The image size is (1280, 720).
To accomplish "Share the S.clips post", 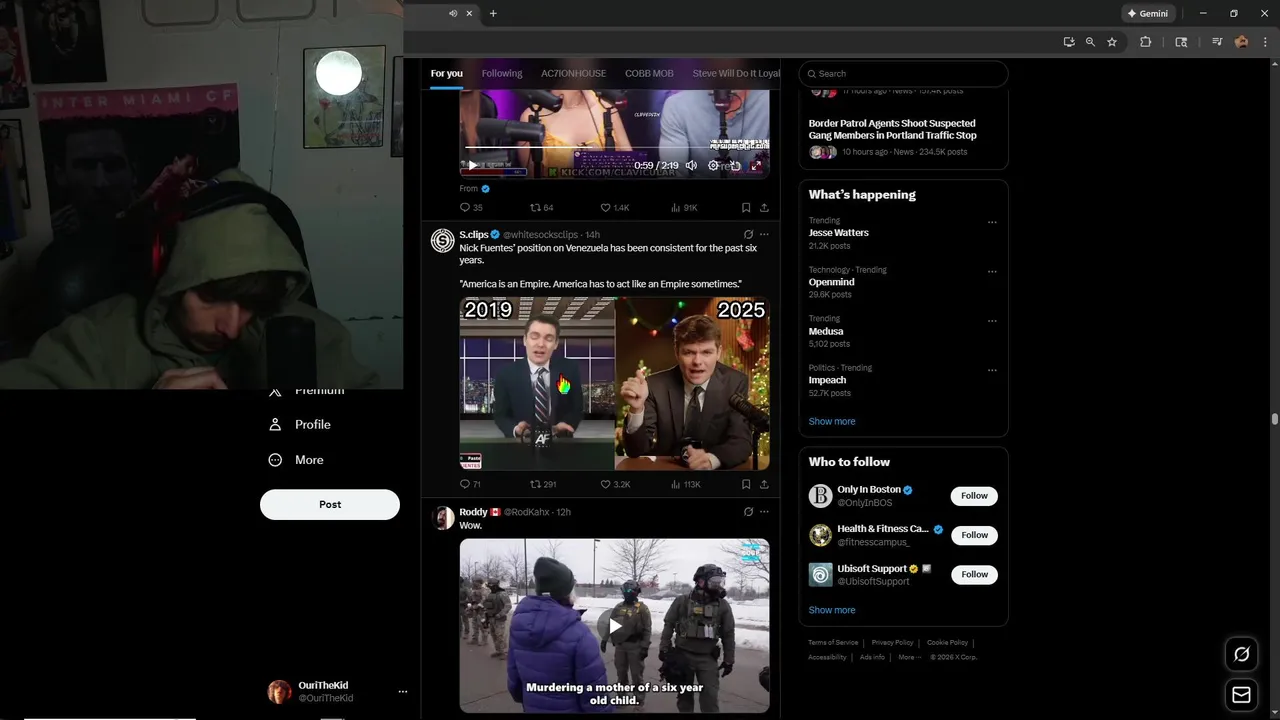I will pyautogui.click(x=764, y=484).
